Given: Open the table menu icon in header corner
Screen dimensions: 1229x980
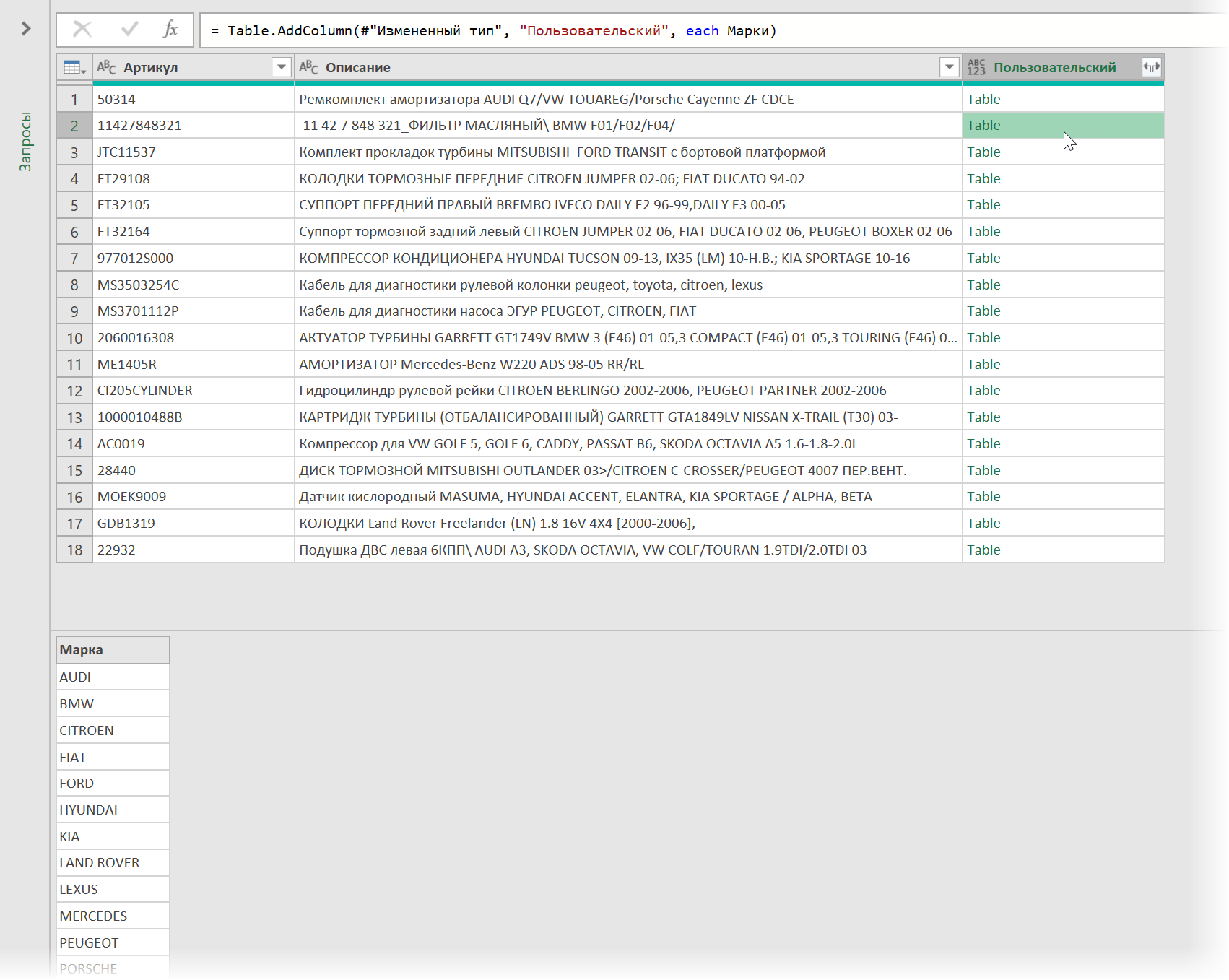Looking at the screenshot, I should 74,67.
